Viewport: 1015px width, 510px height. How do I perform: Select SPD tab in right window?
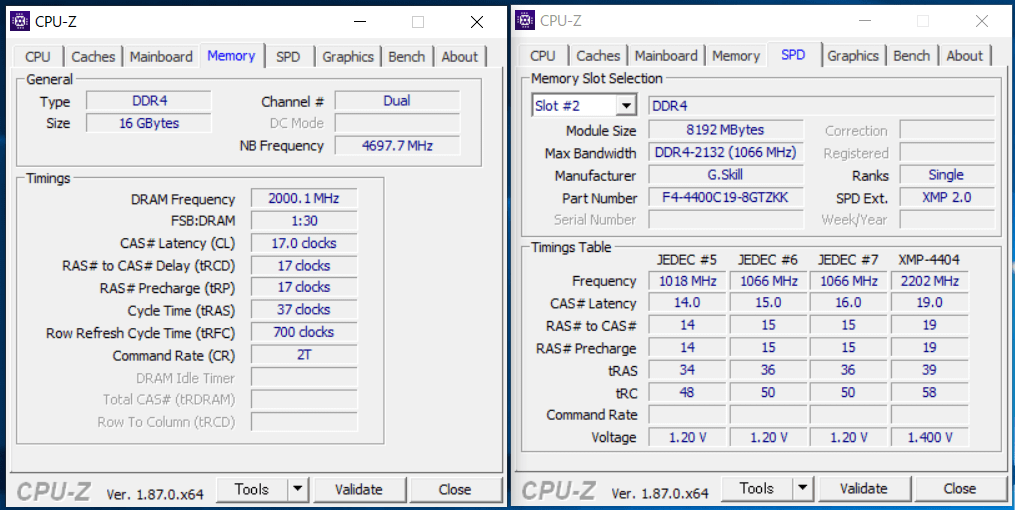point(794,55)
